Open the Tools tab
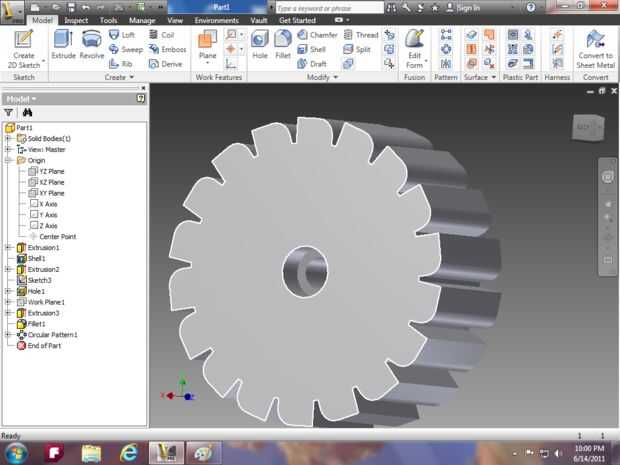The height and width of the screenshot is (465, 620). (x=108, y=20)
